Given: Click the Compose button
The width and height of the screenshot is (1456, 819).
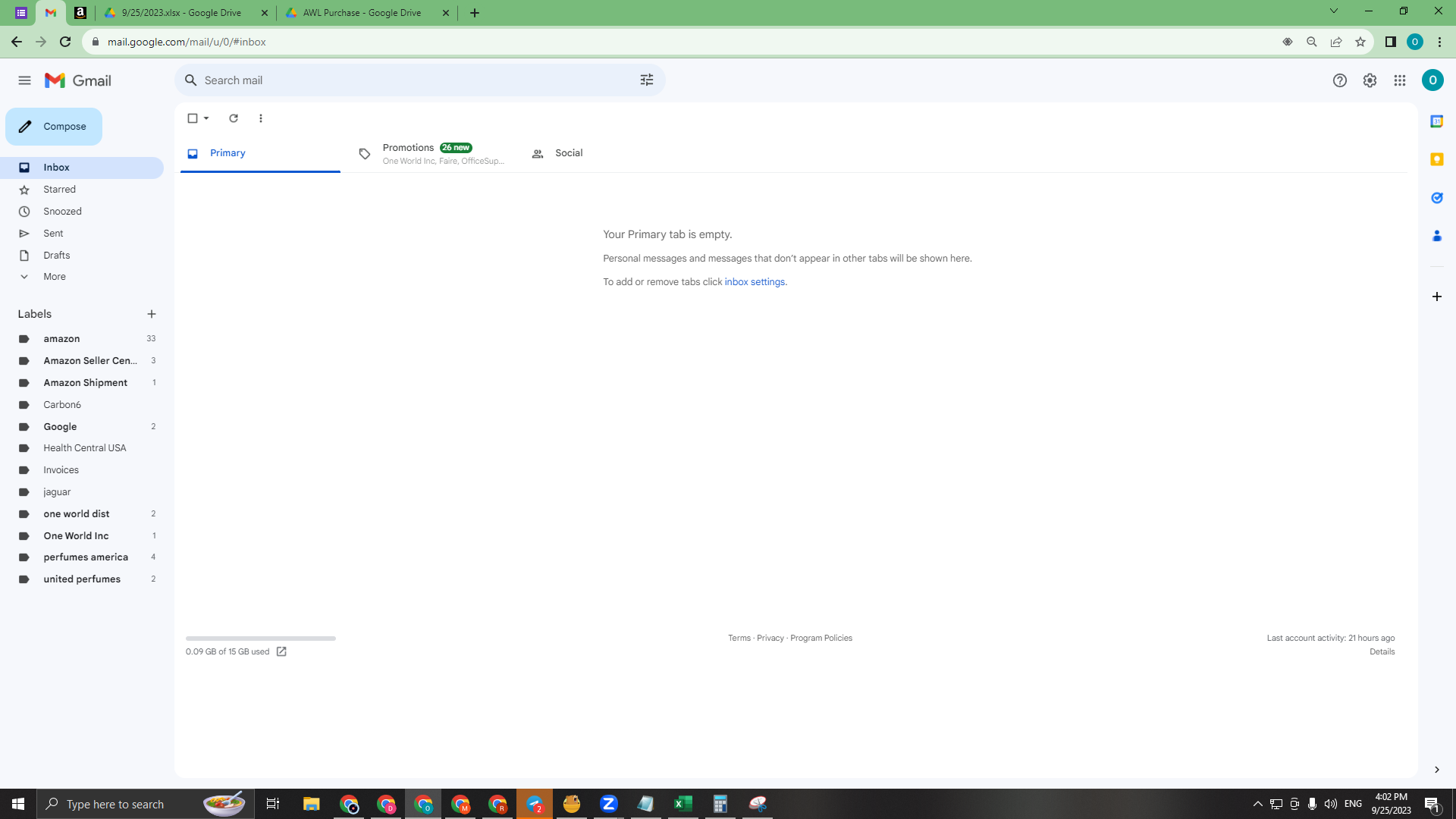Looking at the screenshot, I should pyautogui.click(x=54, y=127).
